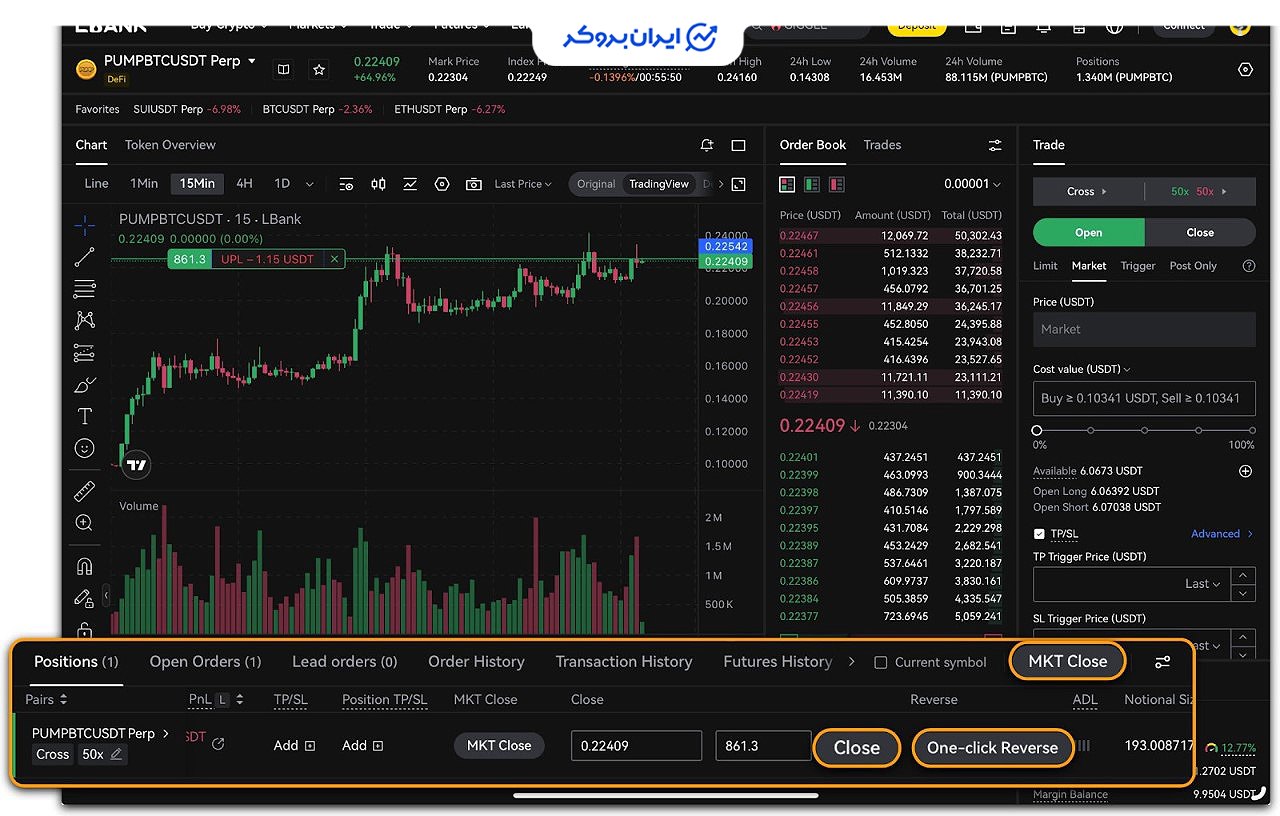Toggle the TP/SL checkbox
1280x816 pixels.
tap(1039, 534)
